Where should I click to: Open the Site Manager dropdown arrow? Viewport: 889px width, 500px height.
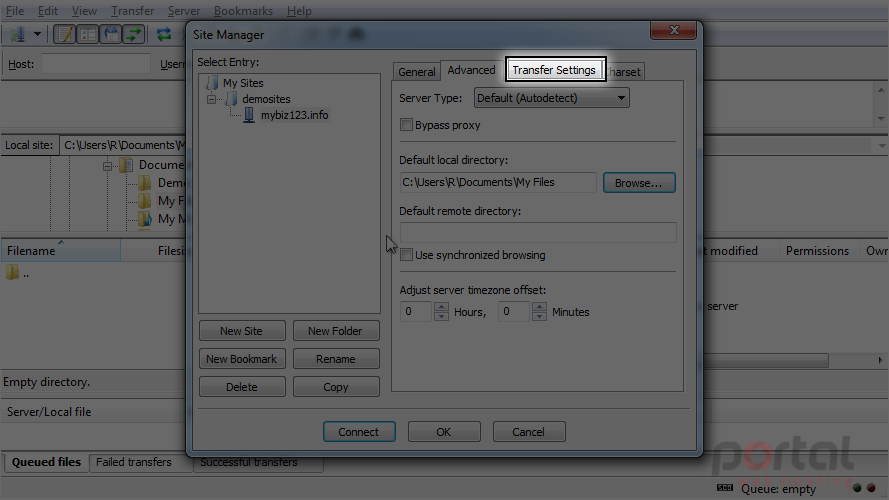37,35
